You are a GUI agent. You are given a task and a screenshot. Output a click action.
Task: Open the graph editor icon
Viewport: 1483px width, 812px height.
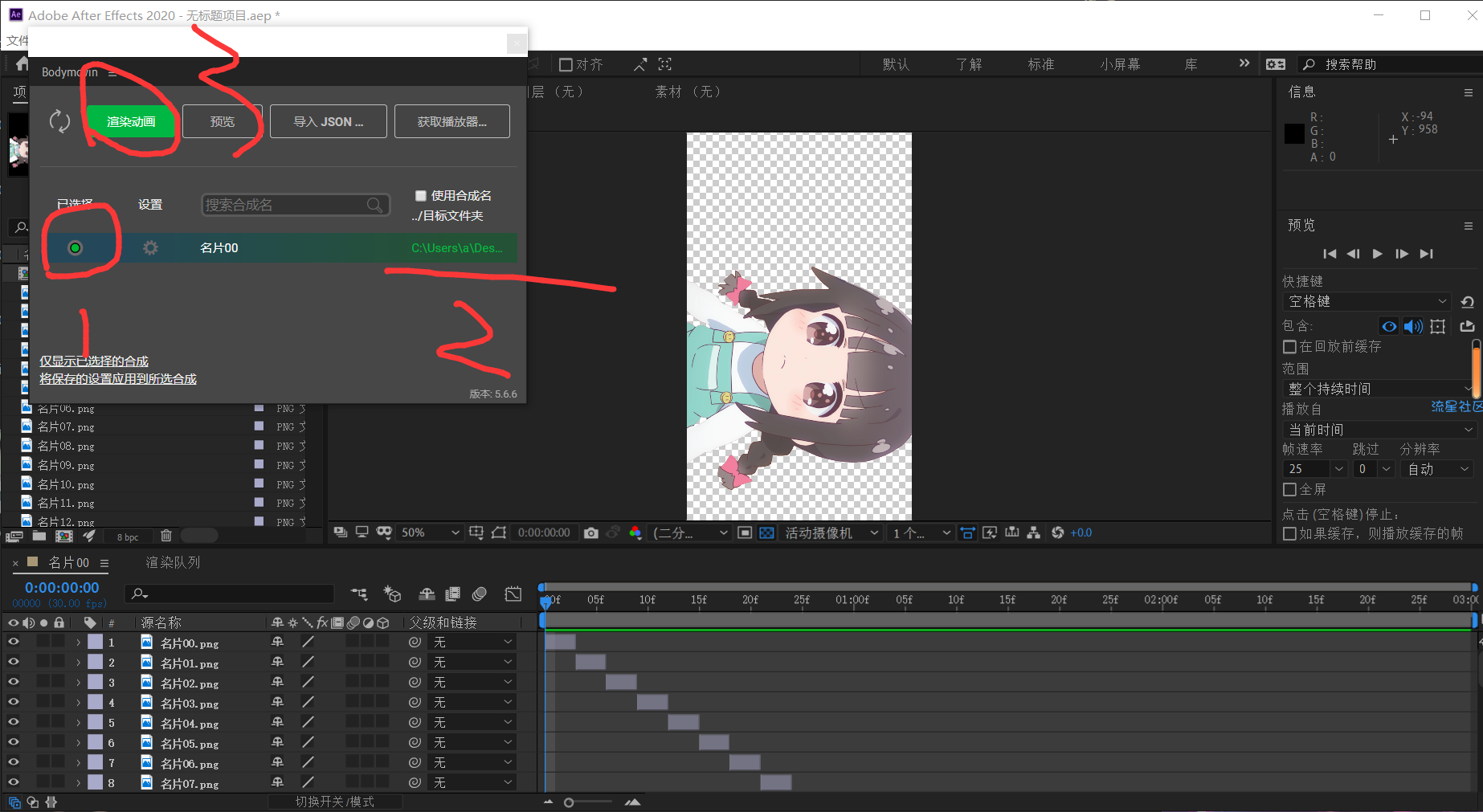[x=513, y=594]
